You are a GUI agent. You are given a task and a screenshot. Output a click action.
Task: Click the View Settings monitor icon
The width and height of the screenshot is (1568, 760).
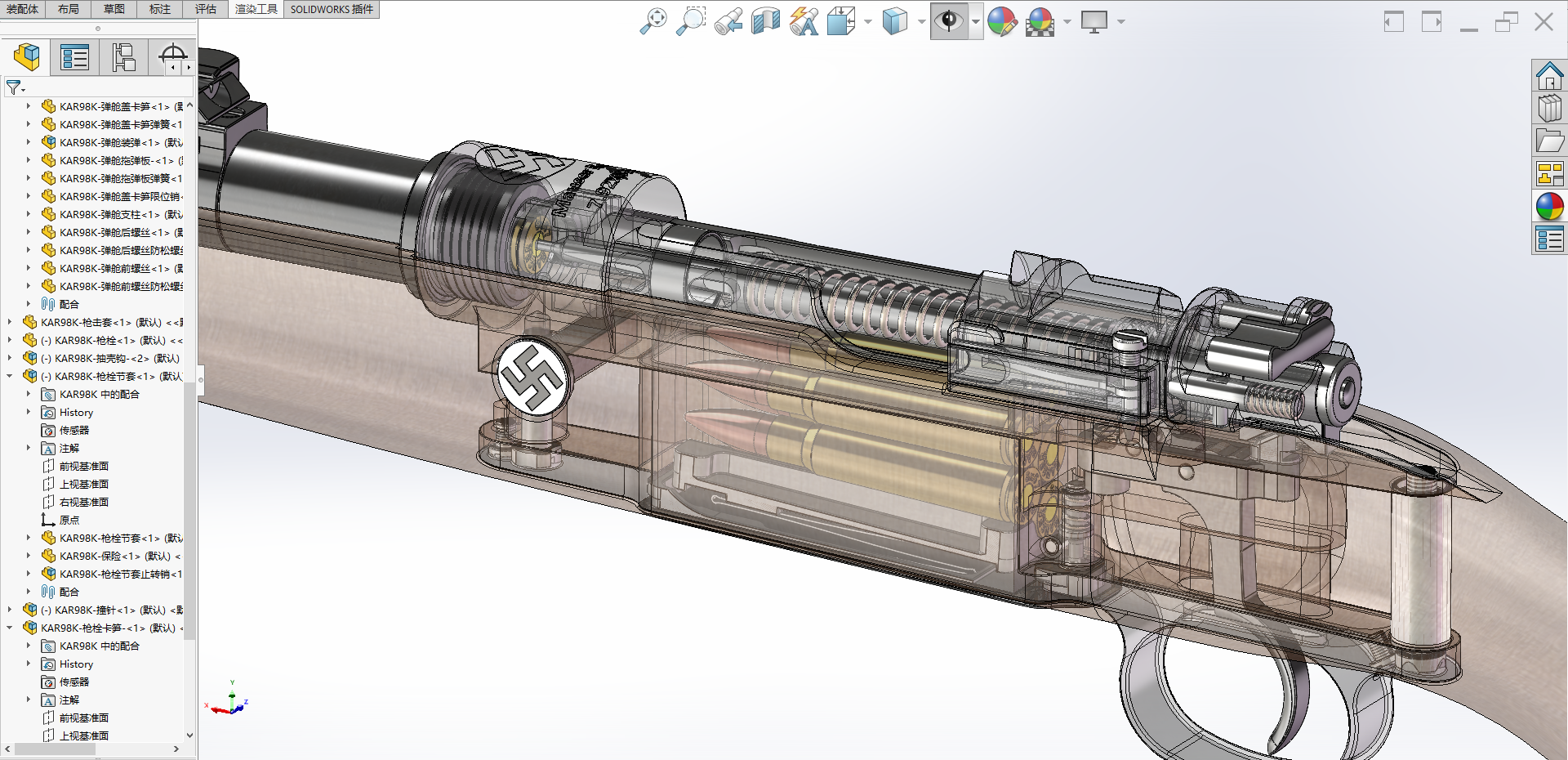click(x=1094, y=21)
